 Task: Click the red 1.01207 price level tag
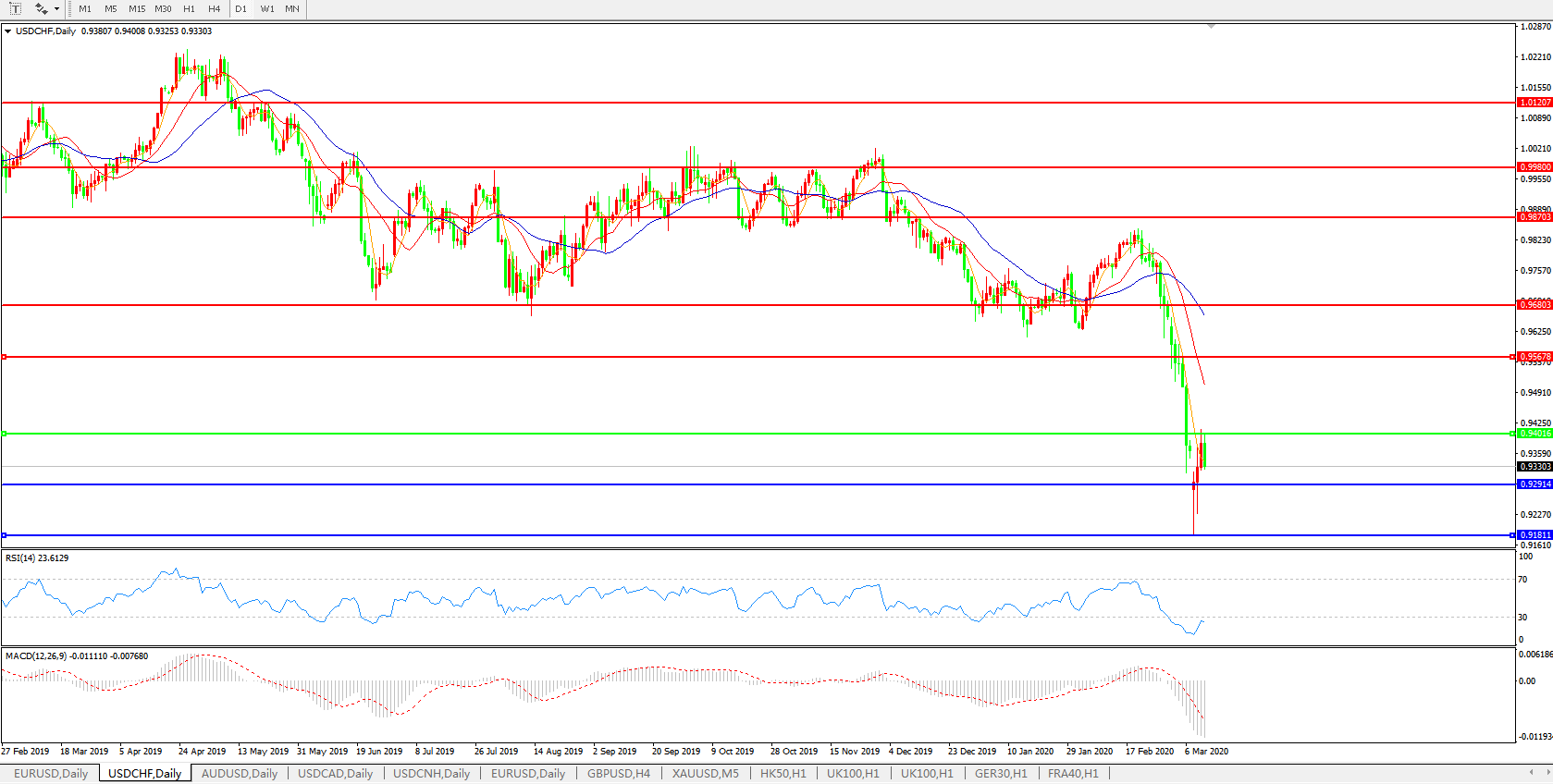tap(1535, 103)
